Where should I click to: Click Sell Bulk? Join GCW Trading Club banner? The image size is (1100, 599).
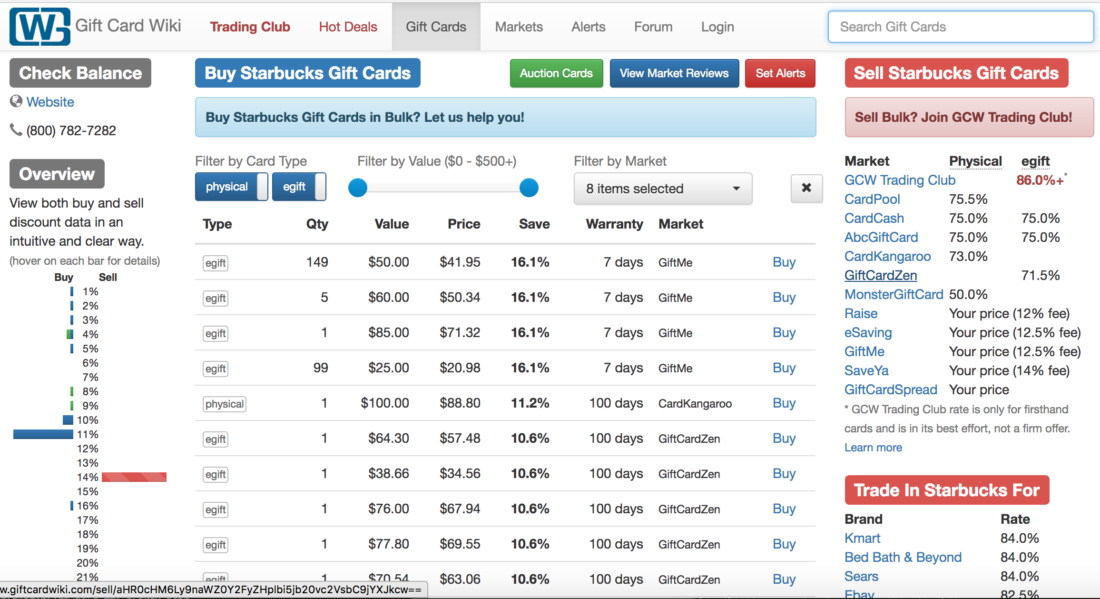click(x=969, y=117)
